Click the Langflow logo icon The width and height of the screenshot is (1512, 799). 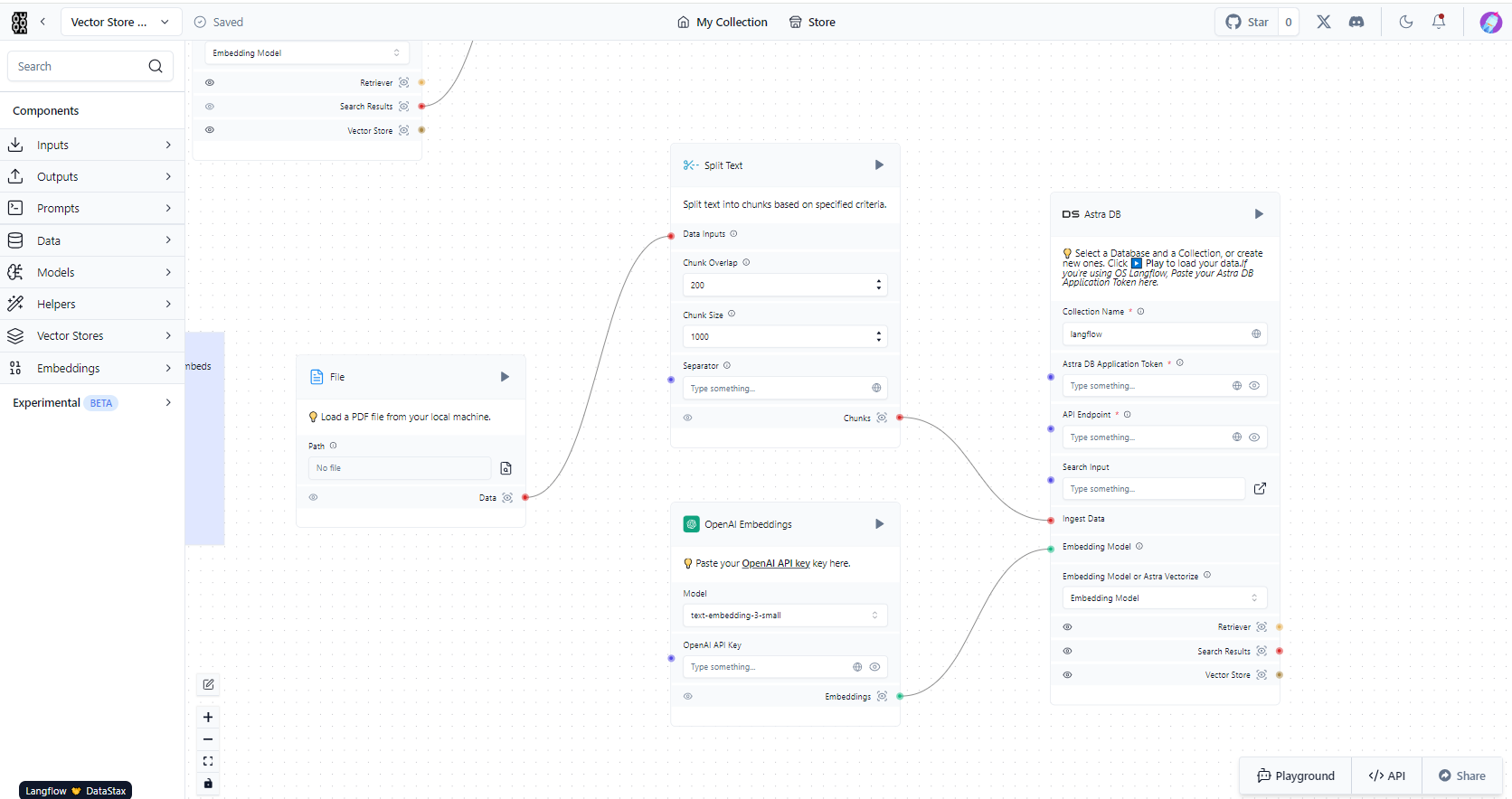(x=19, y=23)
